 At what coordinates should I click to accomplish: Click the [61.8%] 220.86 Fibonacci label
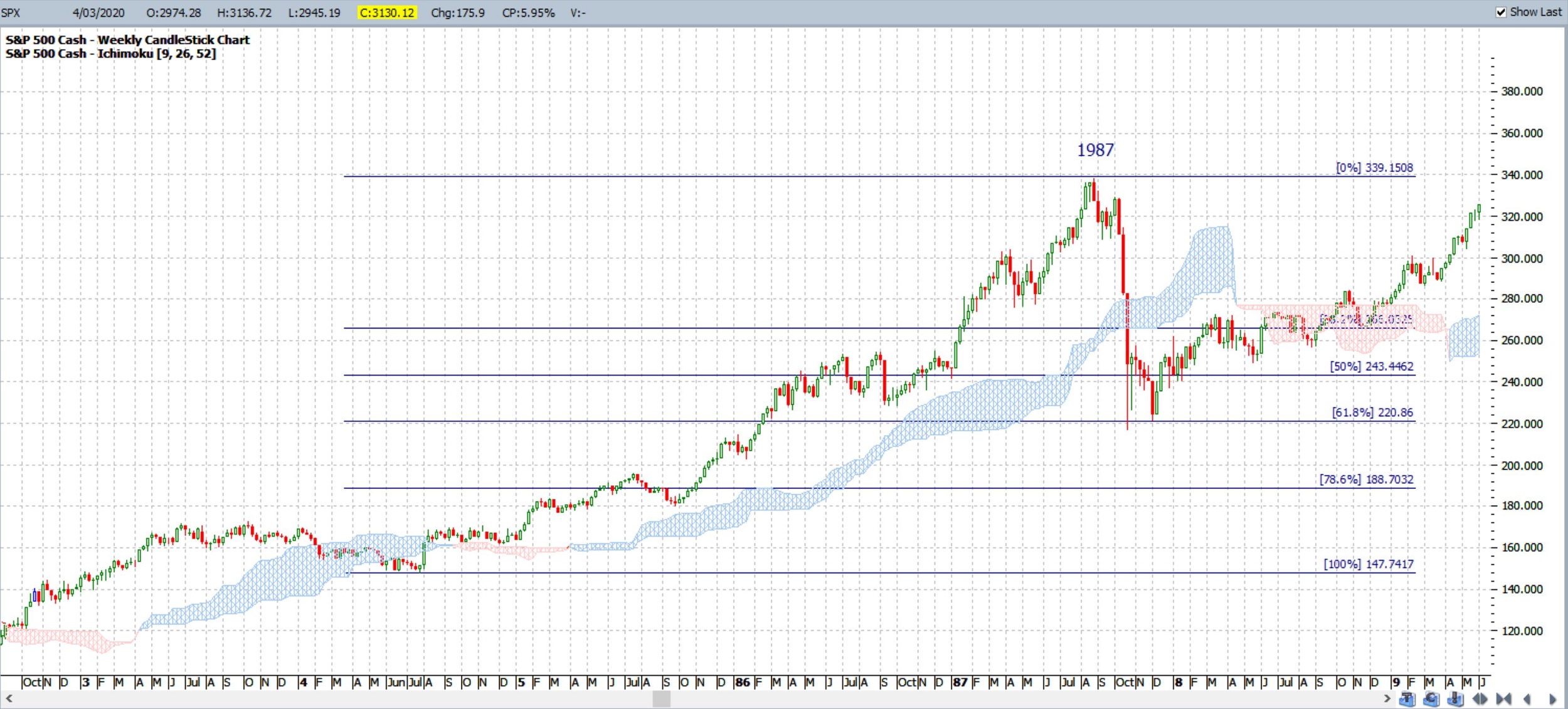click(x=1372, y=412)
